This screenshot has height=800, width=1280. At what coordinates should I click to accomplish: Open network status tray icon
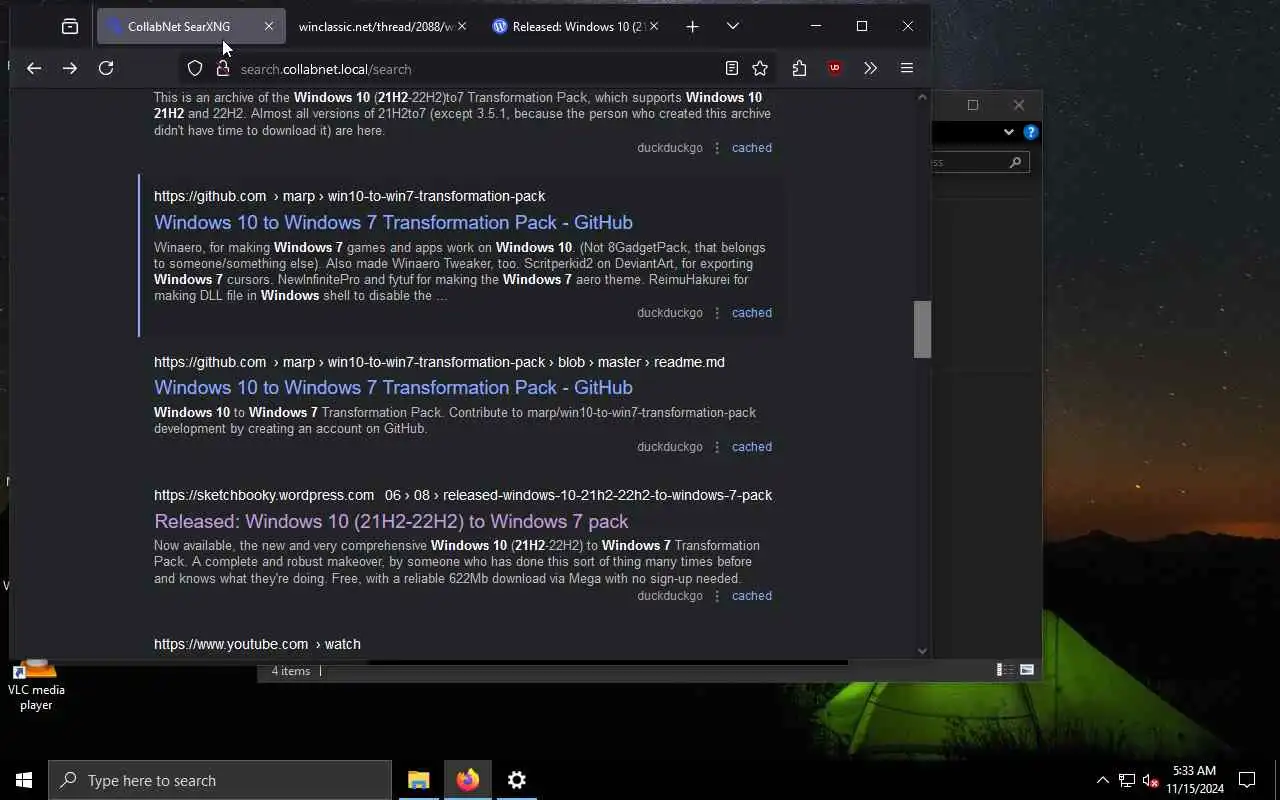(x=1127, y=780)
